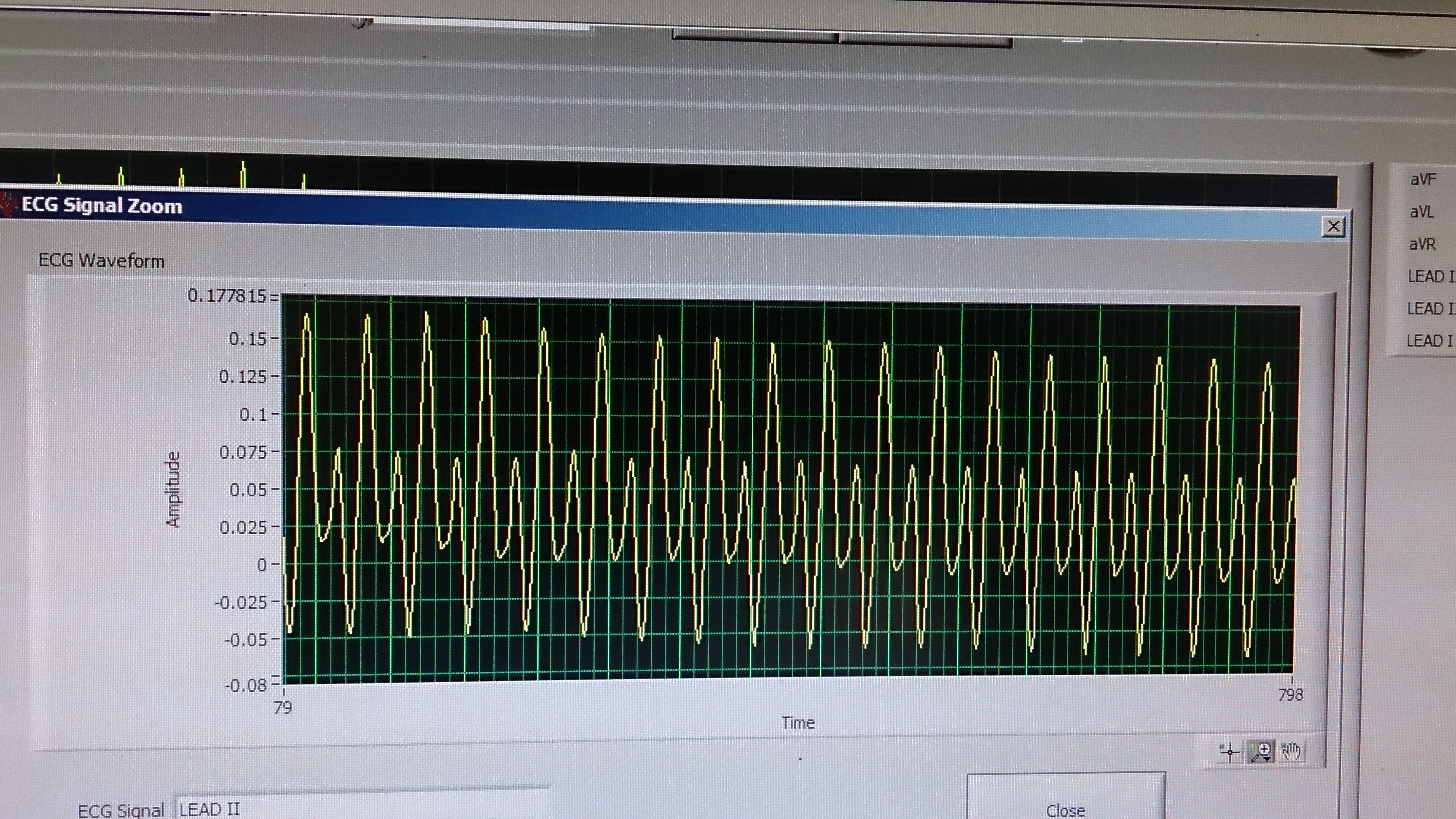Click the Time axis title
This screenshot has height=819, width=1456.
798,723
